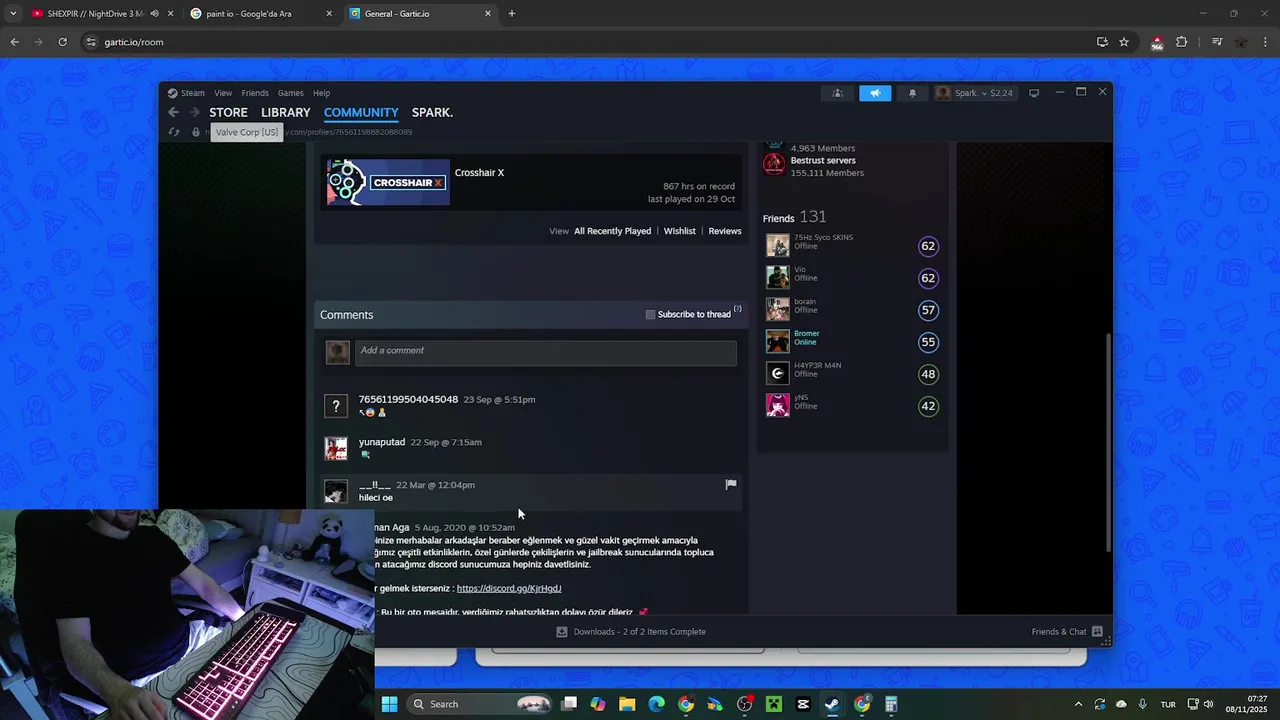Viewport: 1280px width, 720px height.
Task: Open Chrome tab search dropdown
Action: (13, 14)
